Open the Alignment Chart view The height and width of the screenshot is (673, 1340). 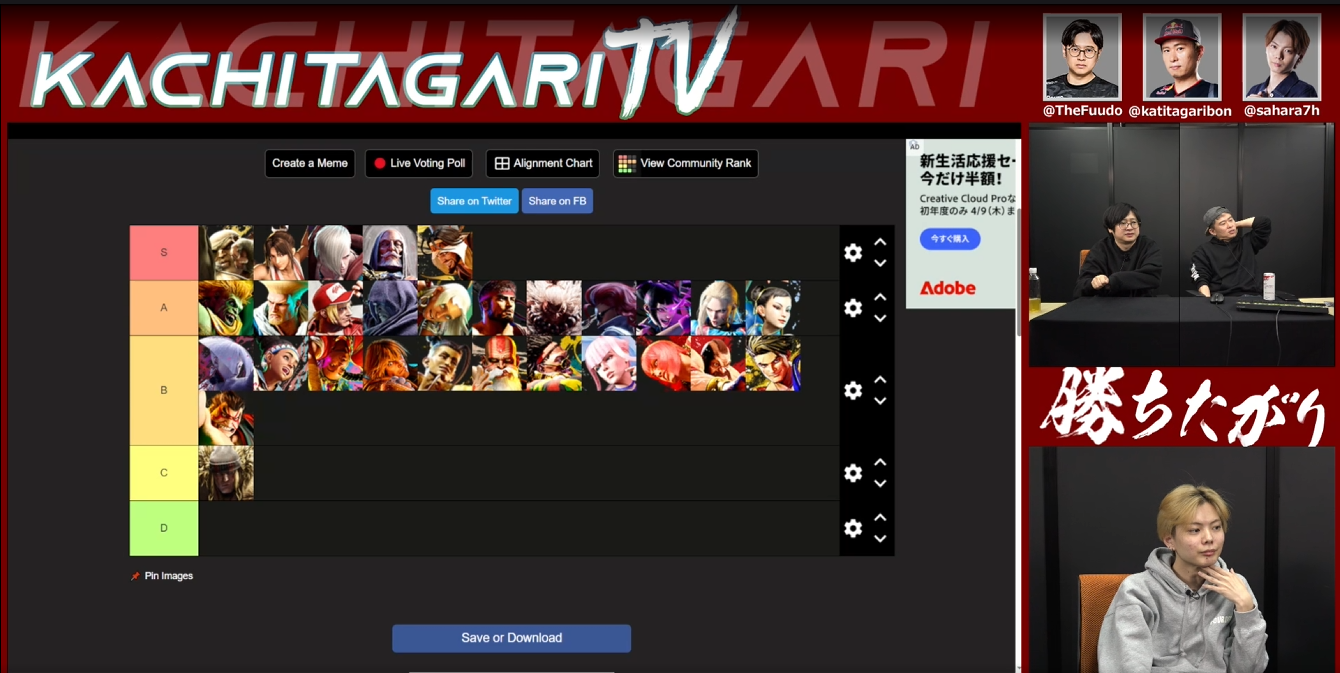coord(543,163)
